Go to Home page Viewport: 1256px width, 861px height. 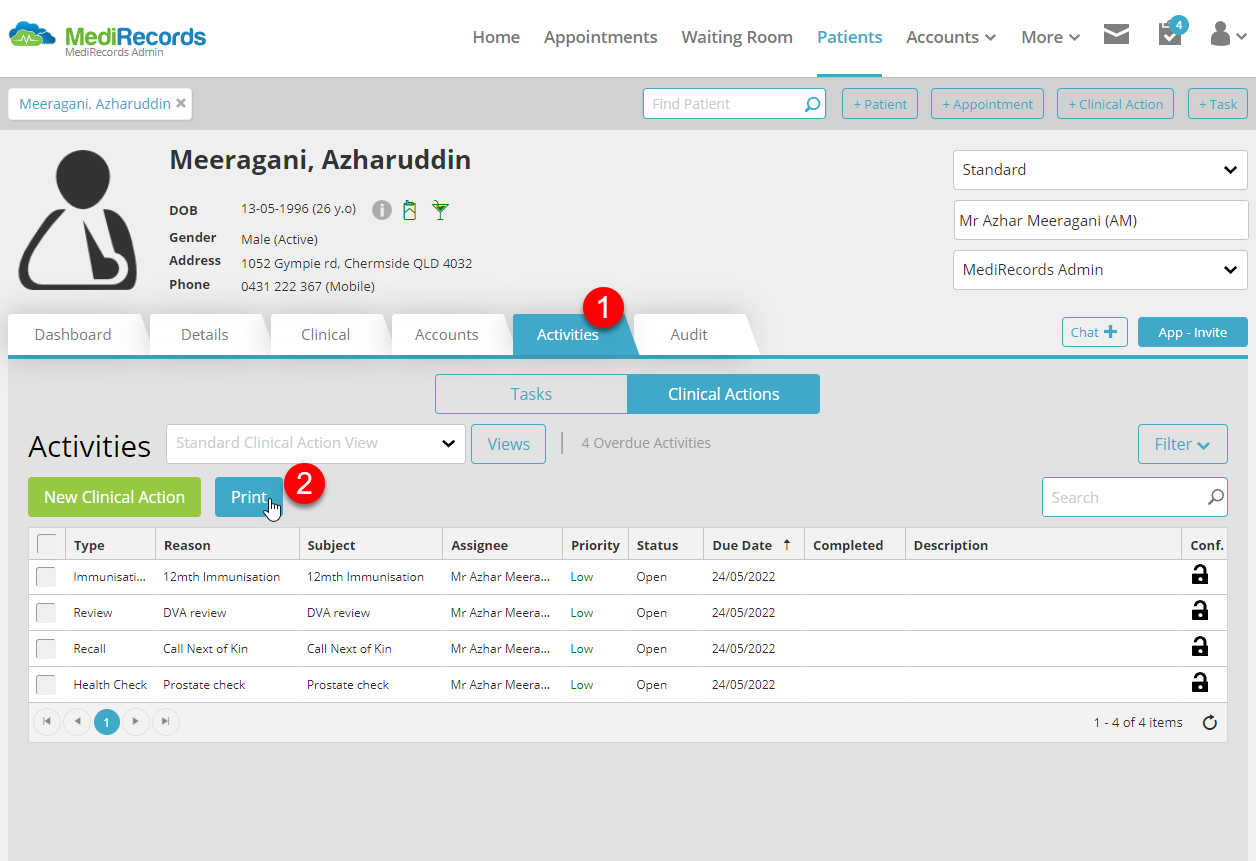click(496, 37)
